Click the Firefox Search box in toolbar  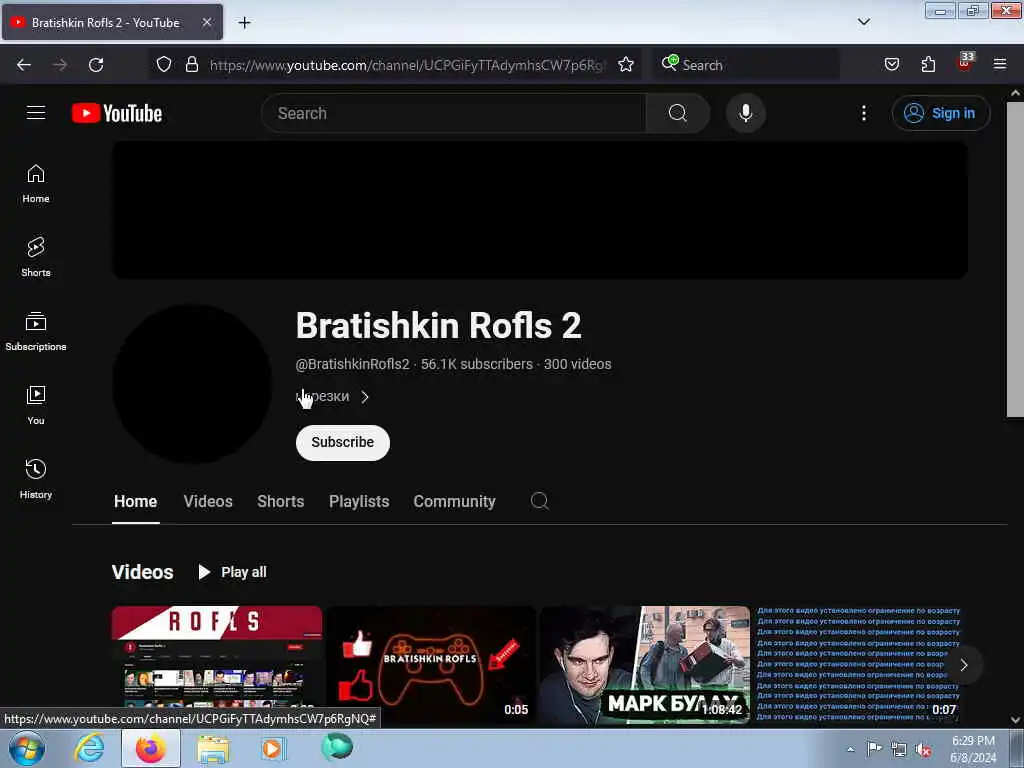pyautogui.click(x=746, y=65)
